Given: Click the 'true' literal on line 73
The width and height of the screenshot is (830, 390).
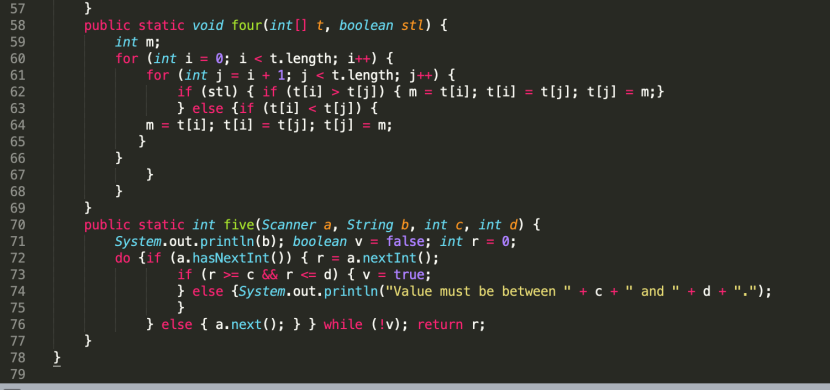Looking at the screenshot, I should pos(409,275).
